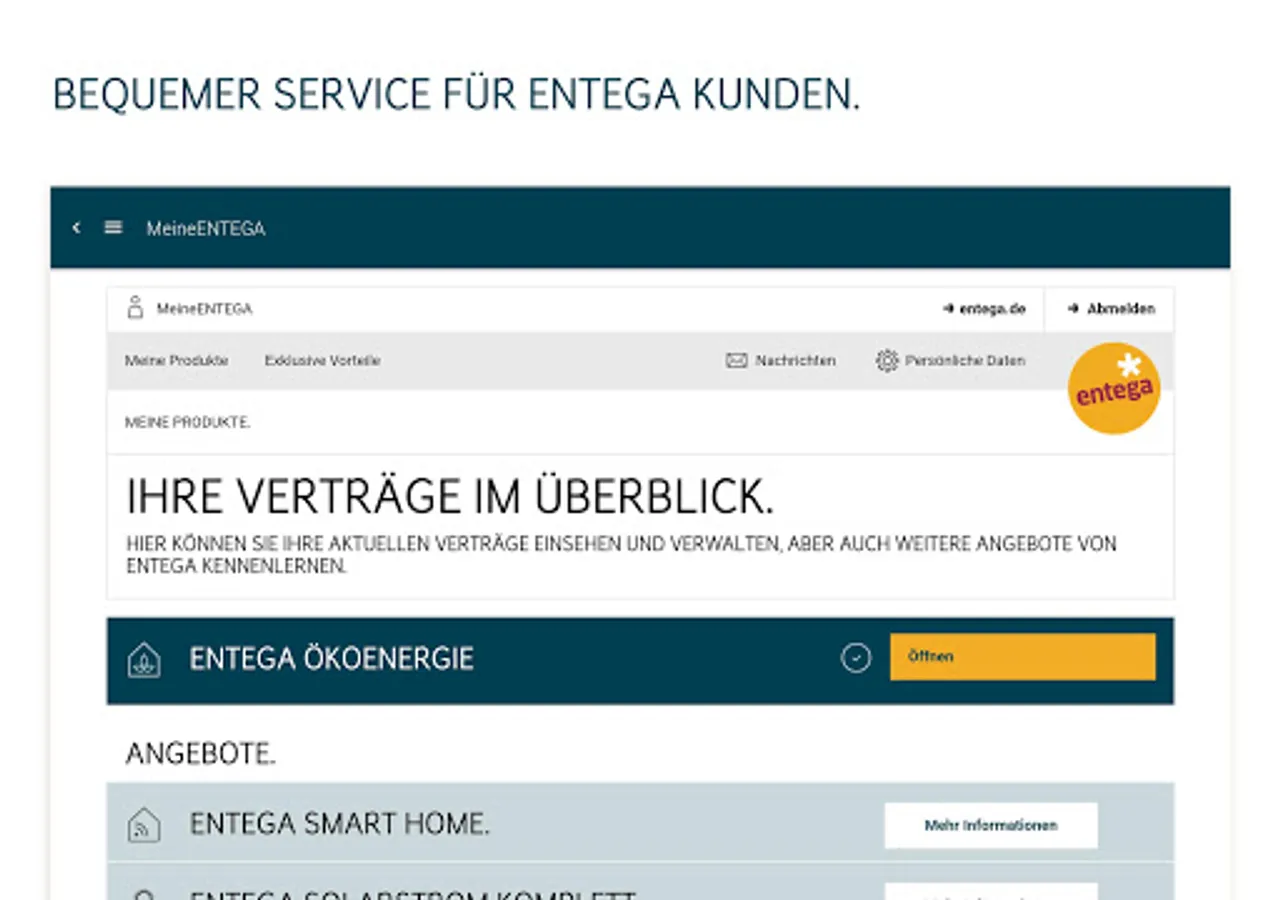Click the Persönliche Daten gear icon
Screen dimensions: 1280x900
pyautogui.click(x=887, y=361)
